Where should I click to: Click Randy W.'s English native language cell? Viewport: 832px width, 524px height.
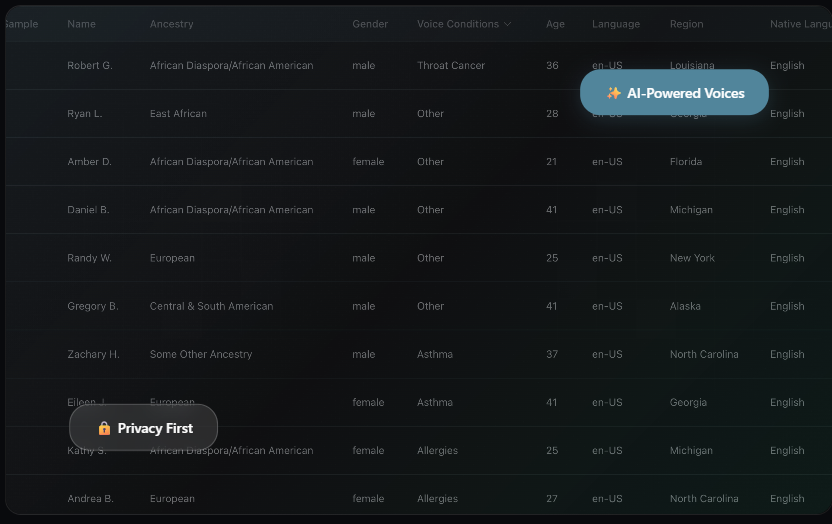point(787,258)
